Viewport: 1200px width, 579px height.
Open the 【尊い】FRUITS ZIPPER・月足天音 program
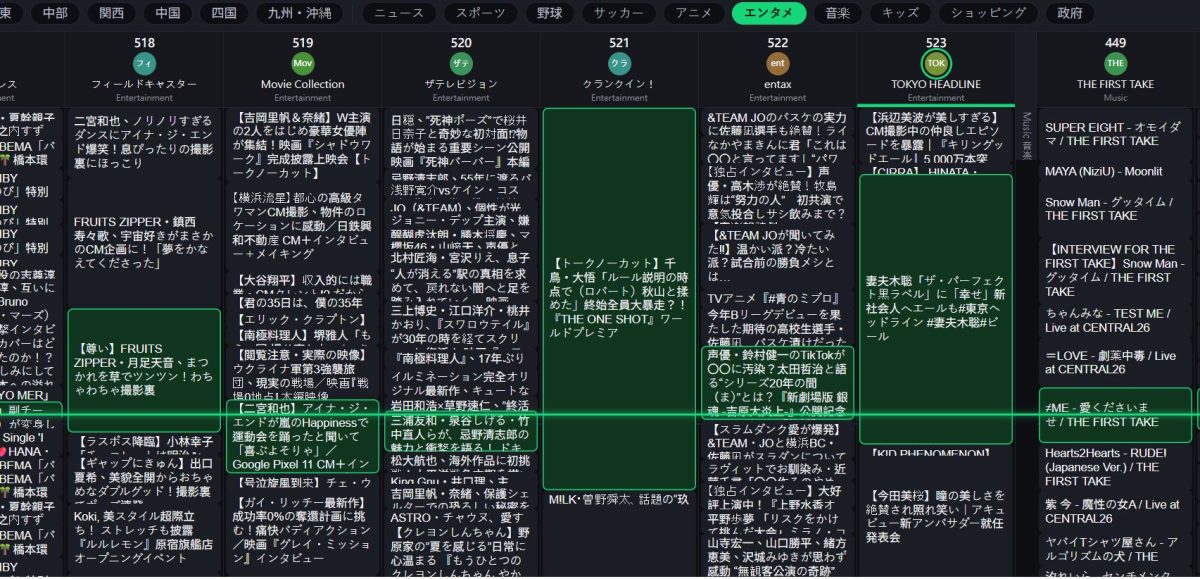click(x=145, y=369)
